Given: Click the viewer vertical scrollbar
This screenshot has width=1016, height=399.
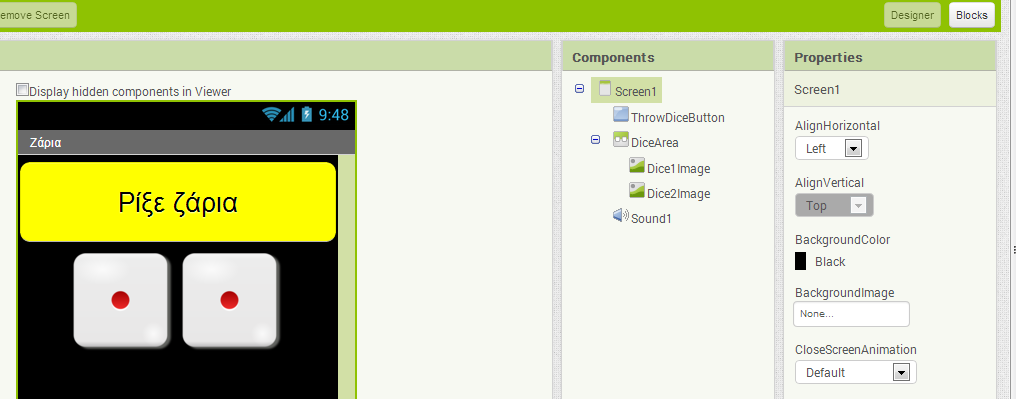Looking at the screenshot, I should coord(347,277).
